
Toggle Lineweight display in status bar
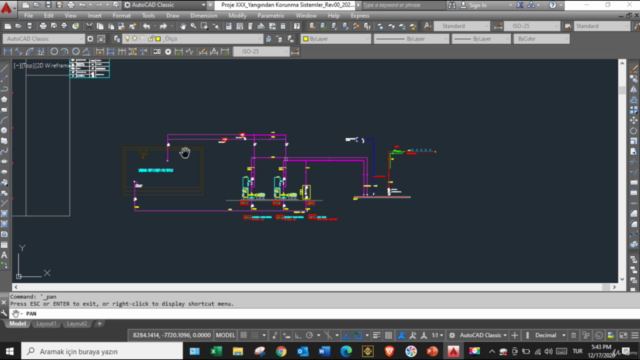[x=377, y=336]
